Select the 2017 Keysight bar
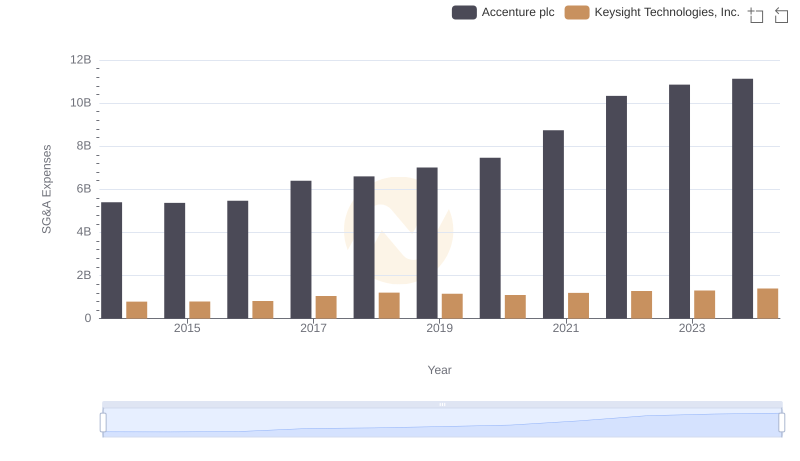800x461 pixels. 326,307
